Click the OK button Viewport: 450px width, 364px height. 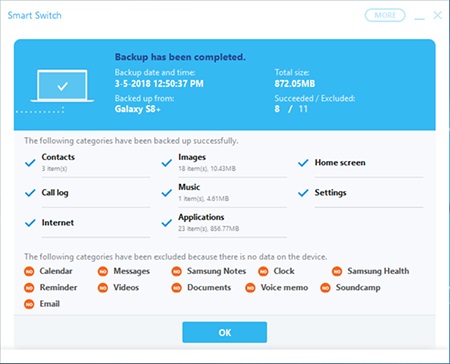(224, 332)
